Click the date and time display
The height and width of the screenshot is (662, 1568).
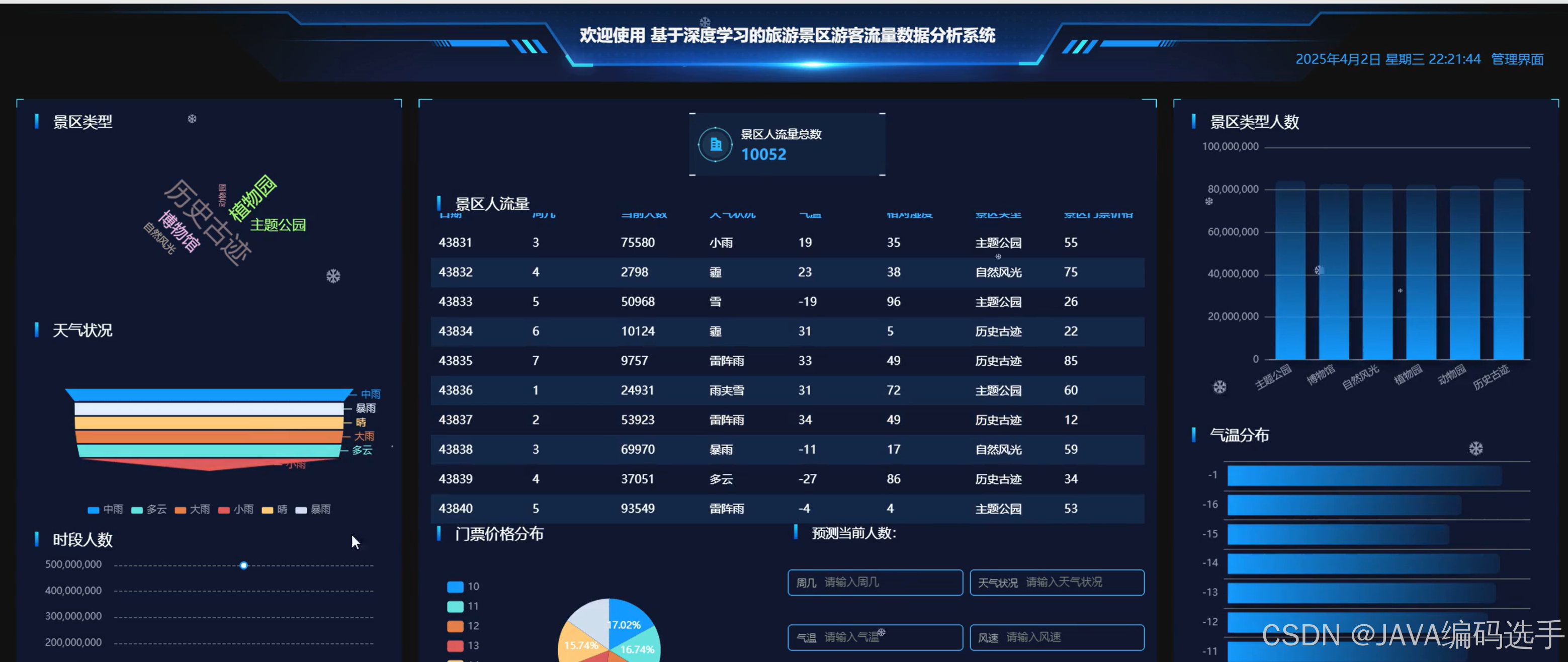pyautogui.click(x=1388, y=59)
